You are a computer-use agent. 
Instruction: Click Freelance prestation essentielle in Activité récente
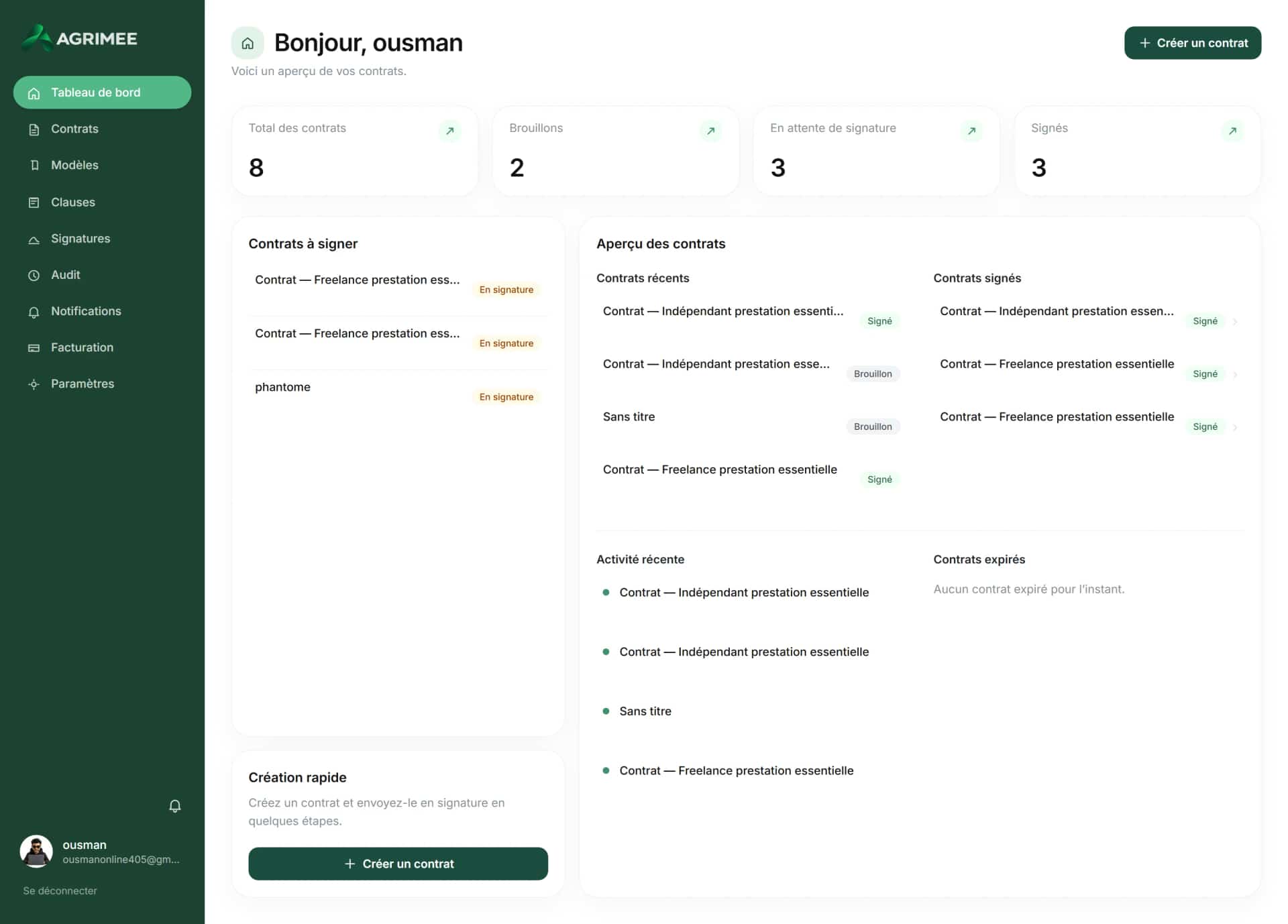(736, 770)
